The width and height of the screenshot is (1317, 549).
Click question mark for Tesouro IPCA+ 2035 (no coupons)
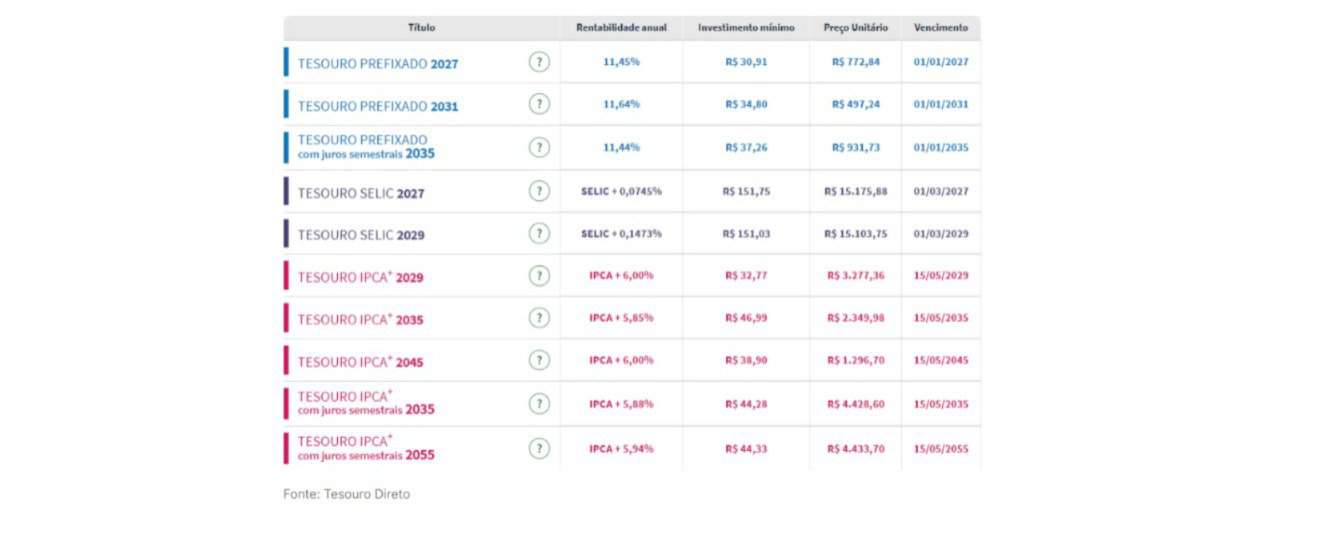tap(539, 318)
